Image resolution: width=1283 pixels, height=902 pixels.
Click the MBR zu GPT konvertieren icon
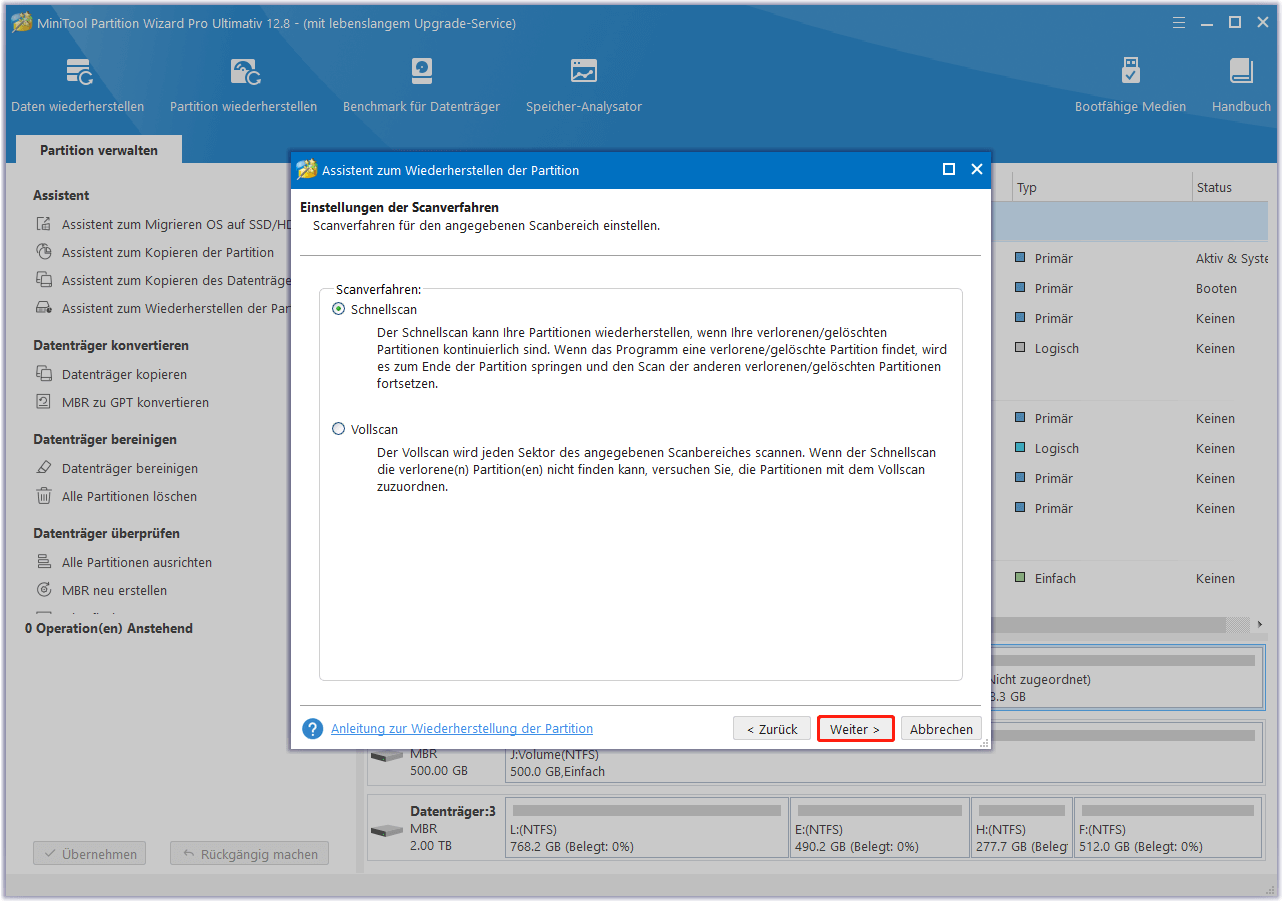pos(44,402)
